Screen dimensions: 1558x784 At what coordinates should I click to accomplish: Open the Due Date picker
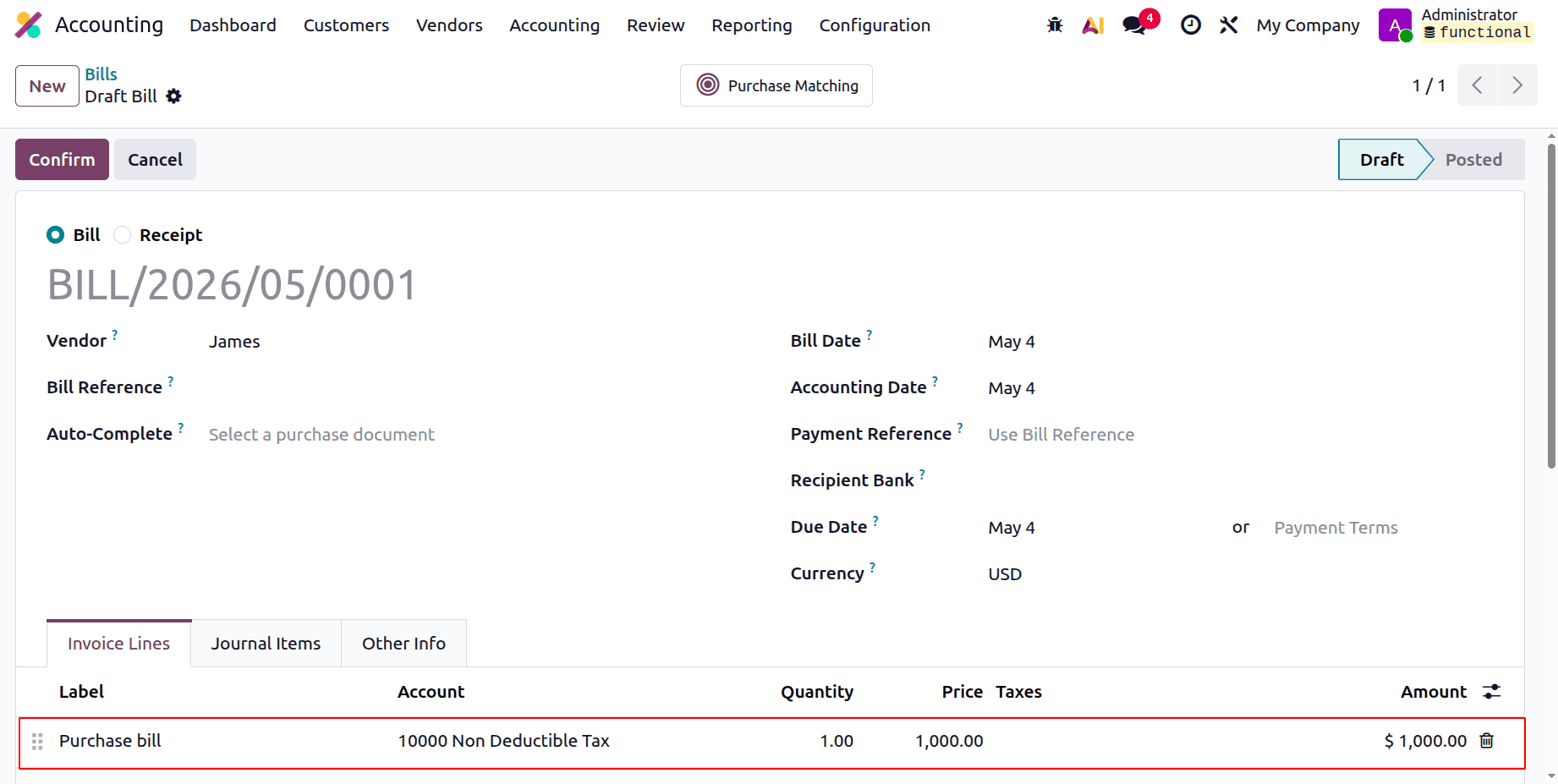pos(1100,528)
